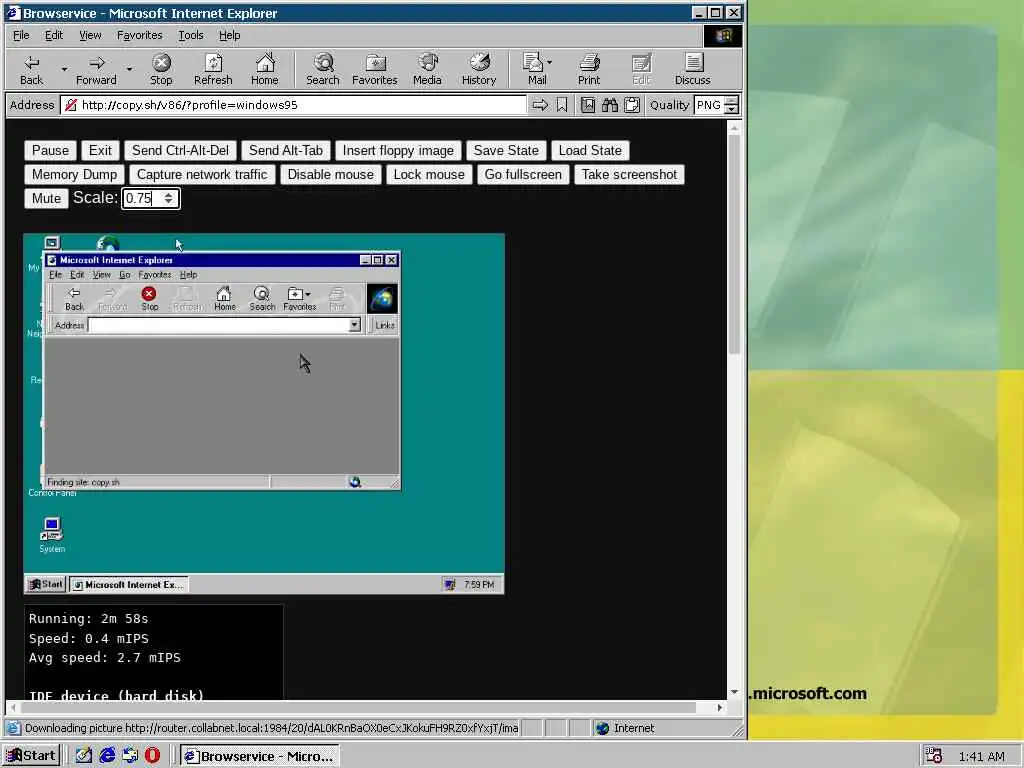Screen dimensions: 1024x768
Task: Click the binoculars find icon
Action: pyautogui.click(x=610, y=105)
